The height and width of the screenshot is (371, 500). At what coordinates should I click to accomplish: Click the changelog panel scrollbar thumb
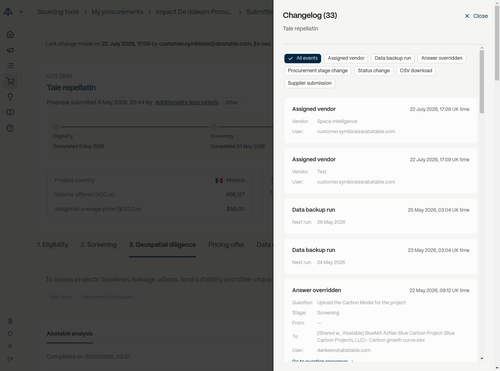pos(482,82)
